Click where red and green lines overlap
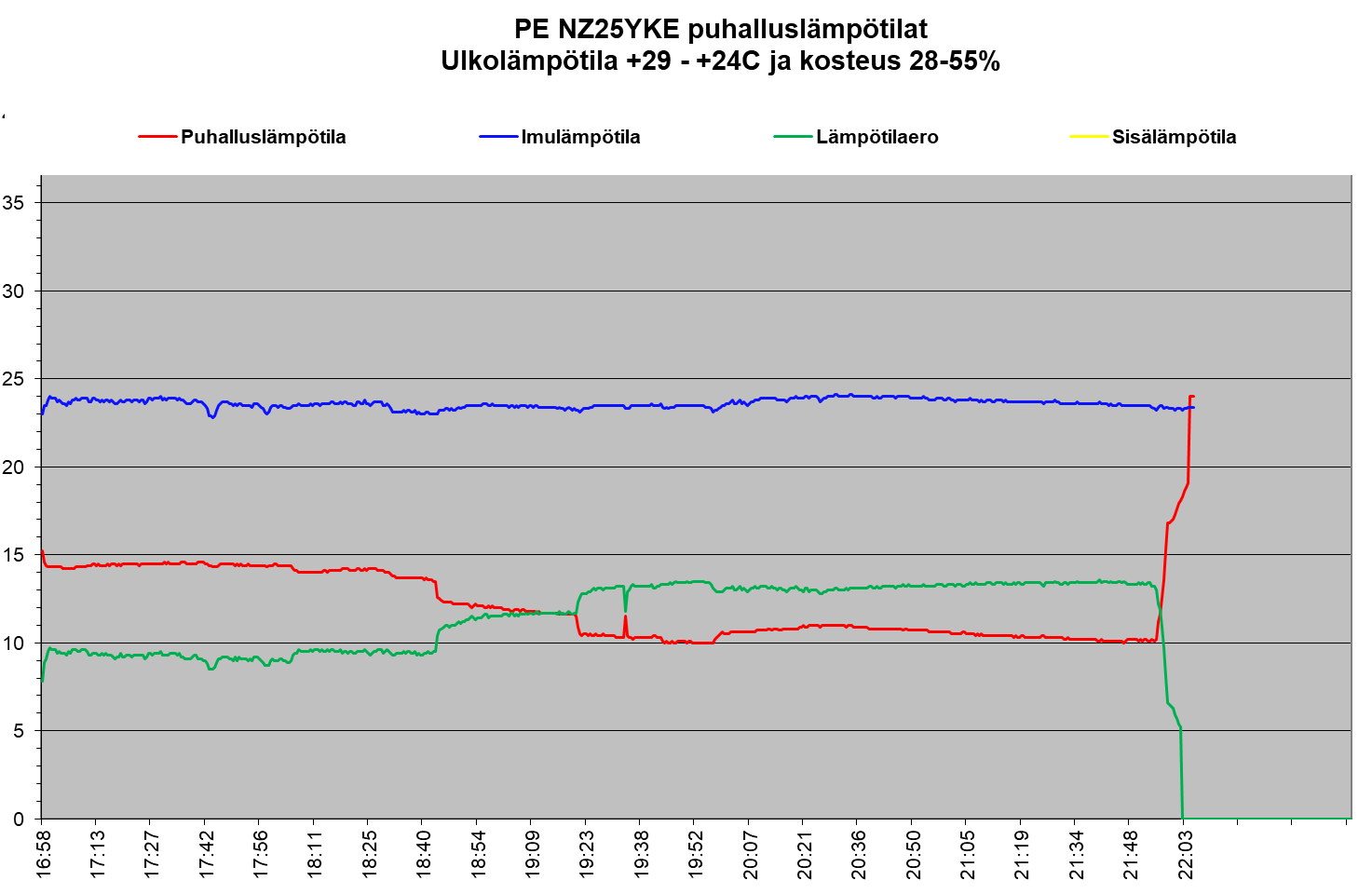This screenshot has width=1372, height=894. (x=550, y=613)
